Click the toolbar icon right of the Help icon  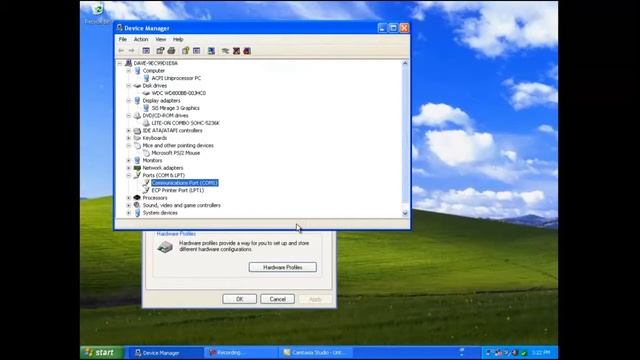pos(196,51)
